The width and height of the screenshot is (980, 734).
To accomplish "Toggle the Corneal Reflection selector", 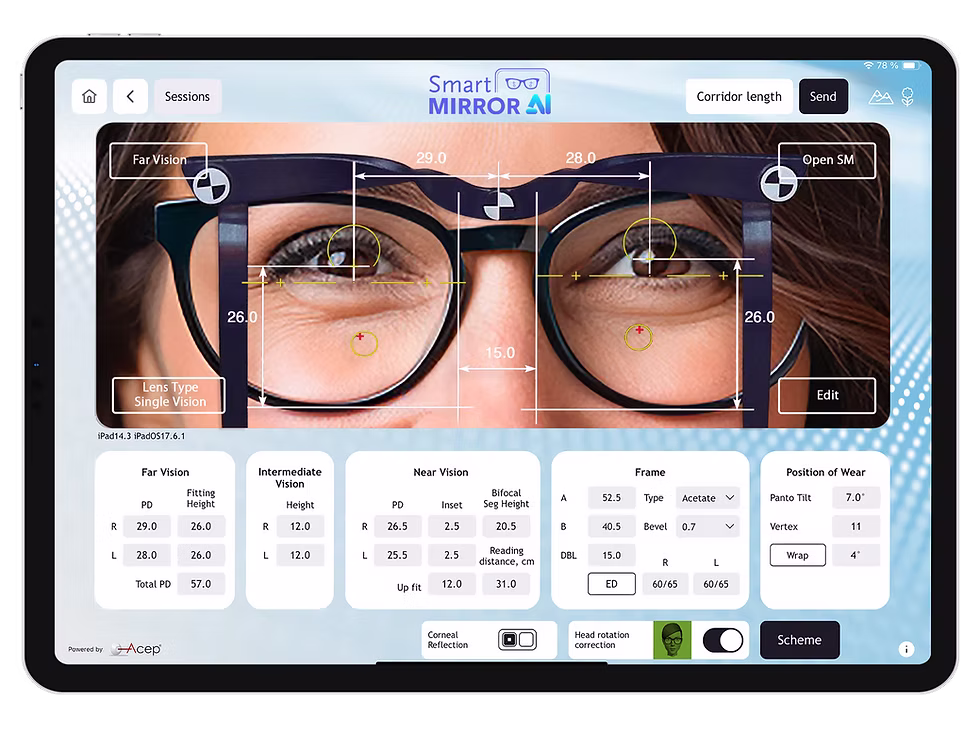I will point(518,640).
